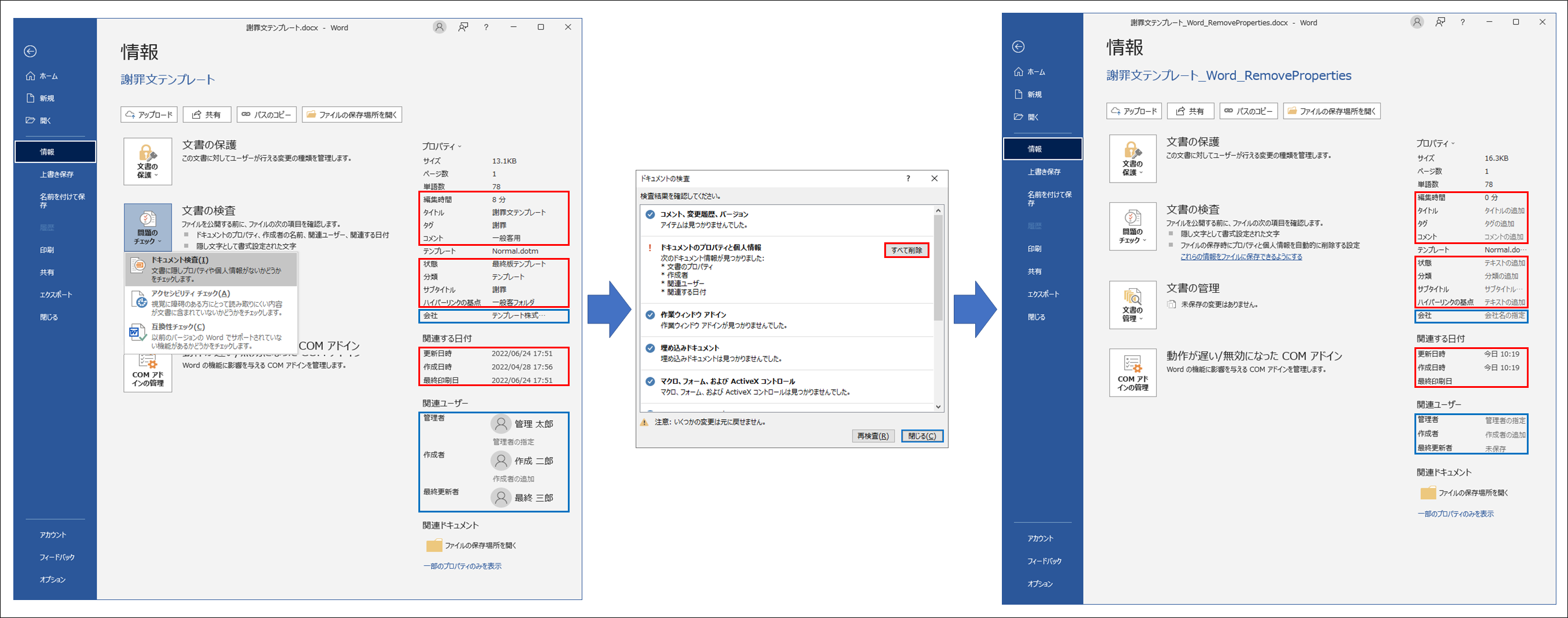The height and width of the screenshot is (618, 1568).
Task: Choose アクセシビリティ チェック from the dropdown menu
Action: pos(212,303)
